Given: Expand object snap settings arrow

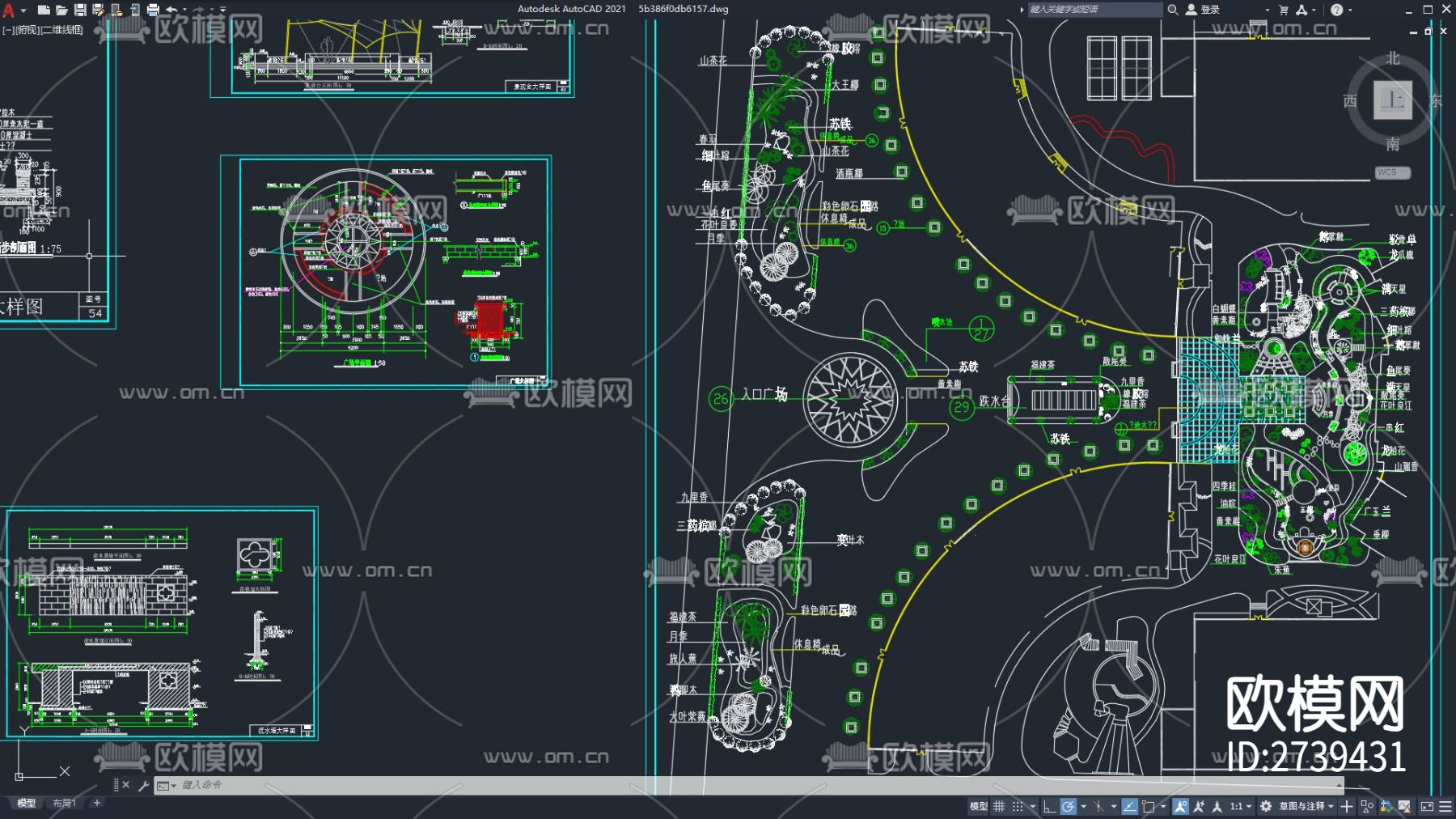Looking at the screenshot, I should (x=1163, y=806).
